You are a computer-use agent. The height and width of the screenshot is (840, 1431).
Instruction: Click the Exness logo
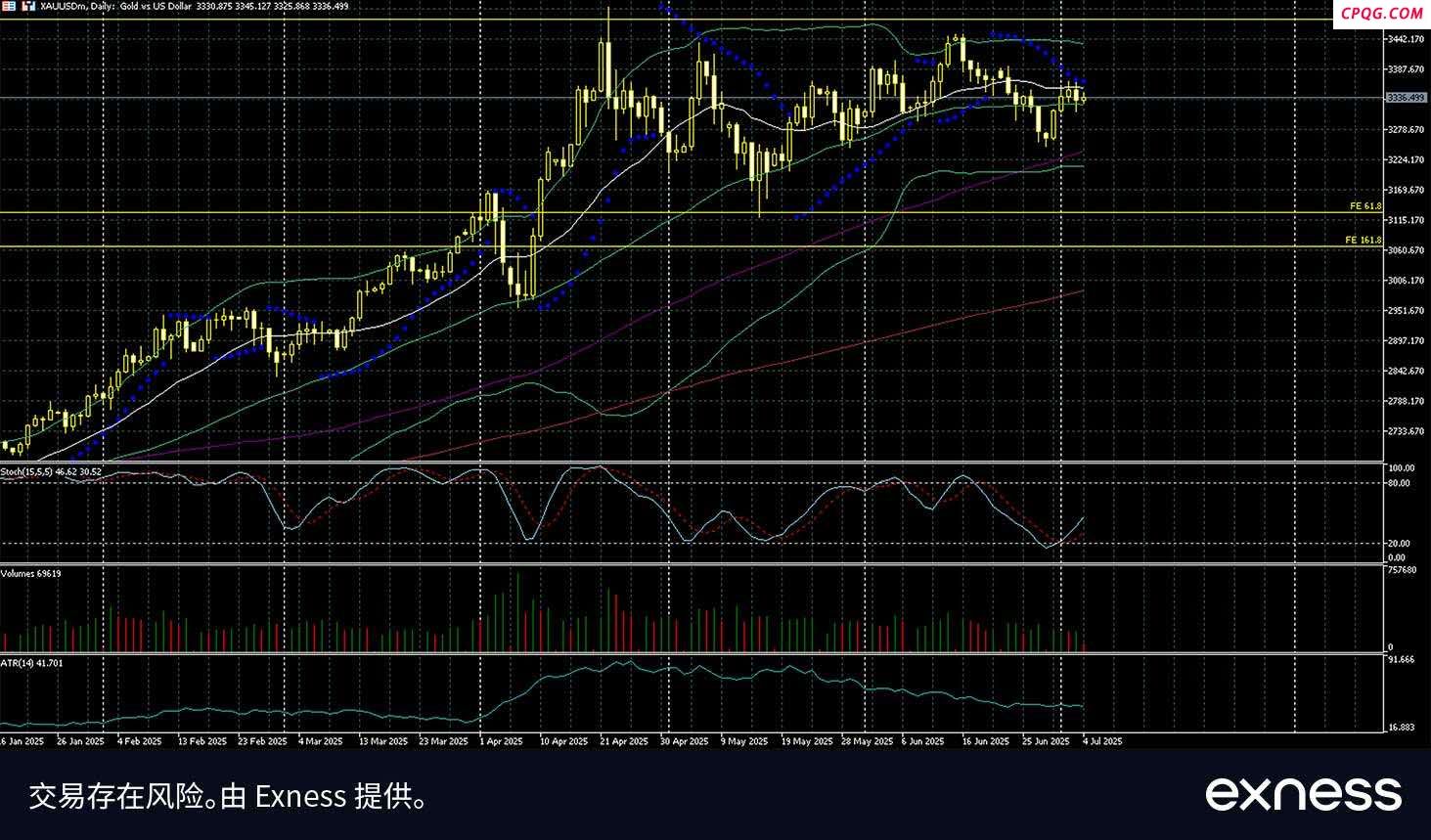point(1303,793)
